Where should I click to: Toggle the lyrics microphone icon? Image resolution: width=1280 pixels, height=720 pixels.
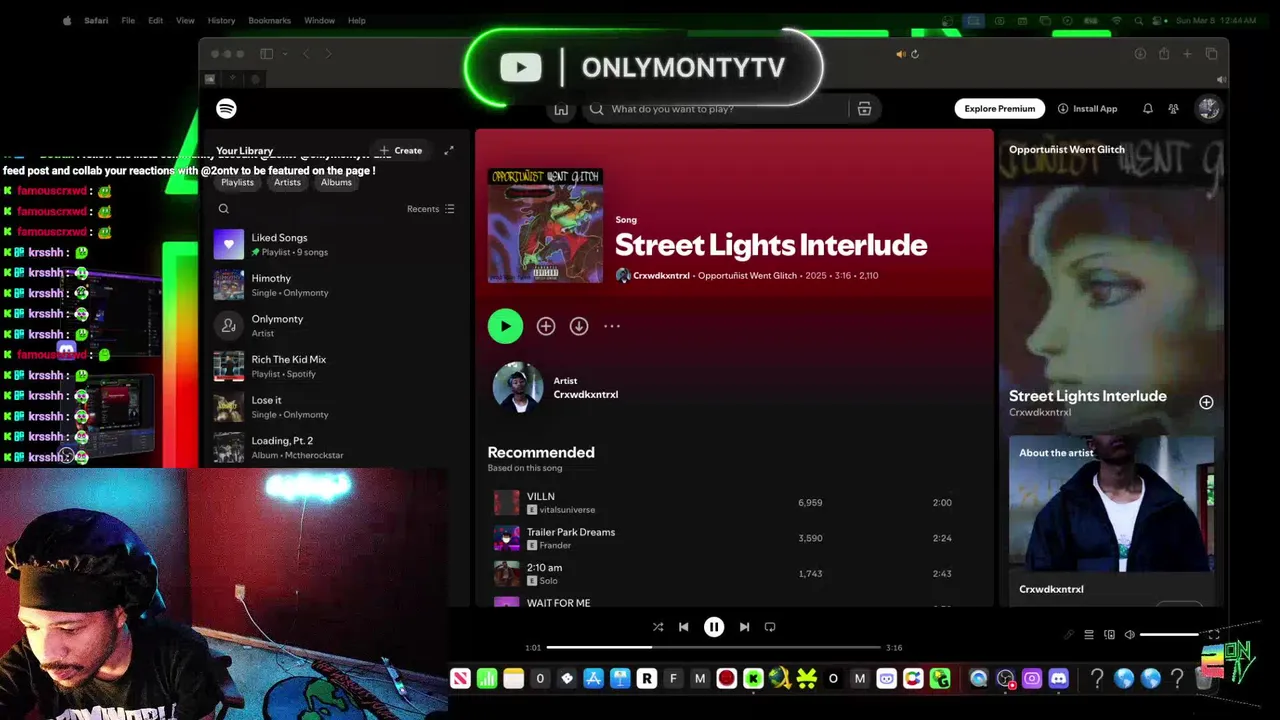click(x=1069, y=635)
